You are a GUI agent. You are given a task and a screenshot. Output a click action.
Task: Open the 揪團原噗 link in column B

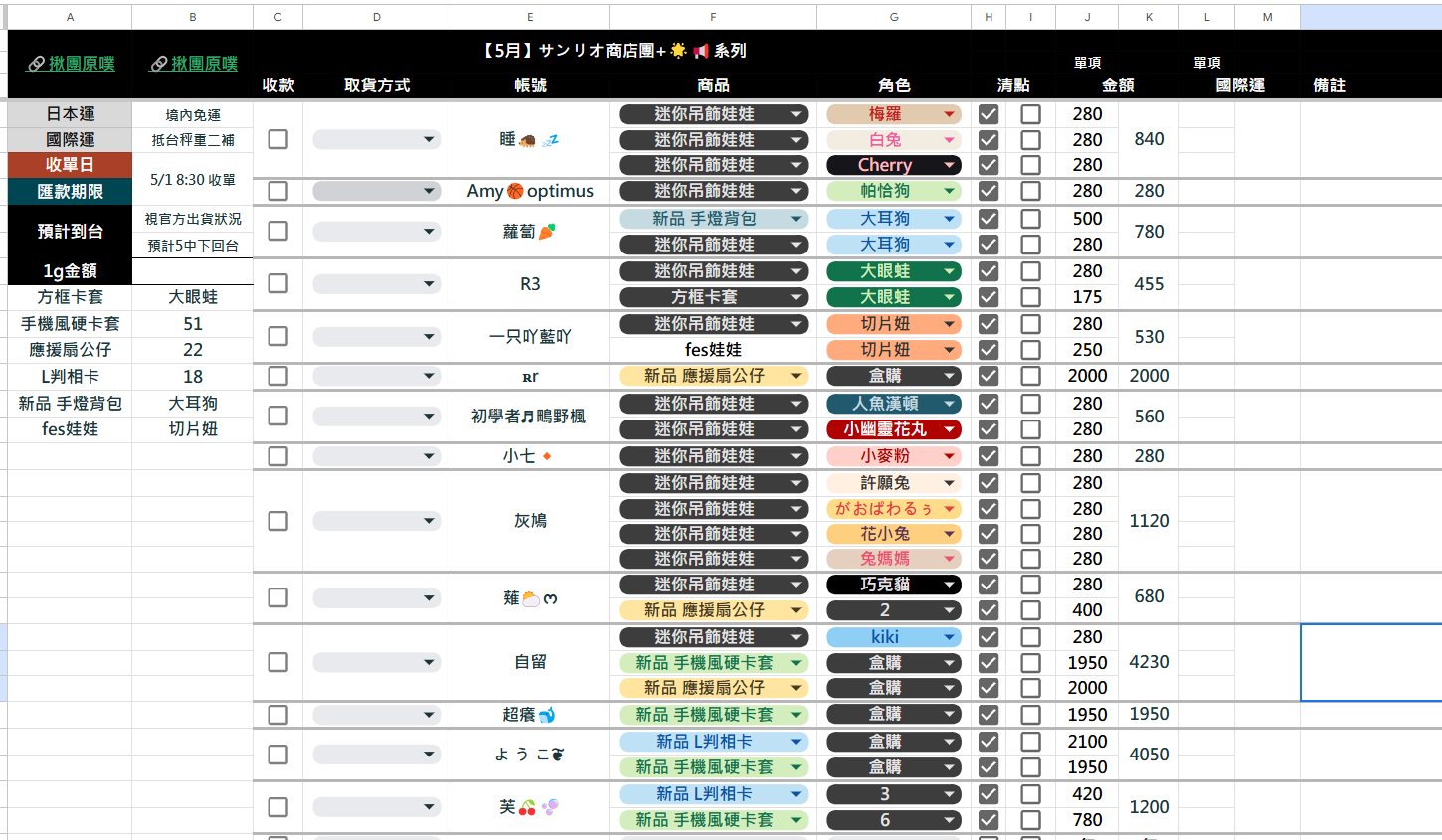click(193, 64)
